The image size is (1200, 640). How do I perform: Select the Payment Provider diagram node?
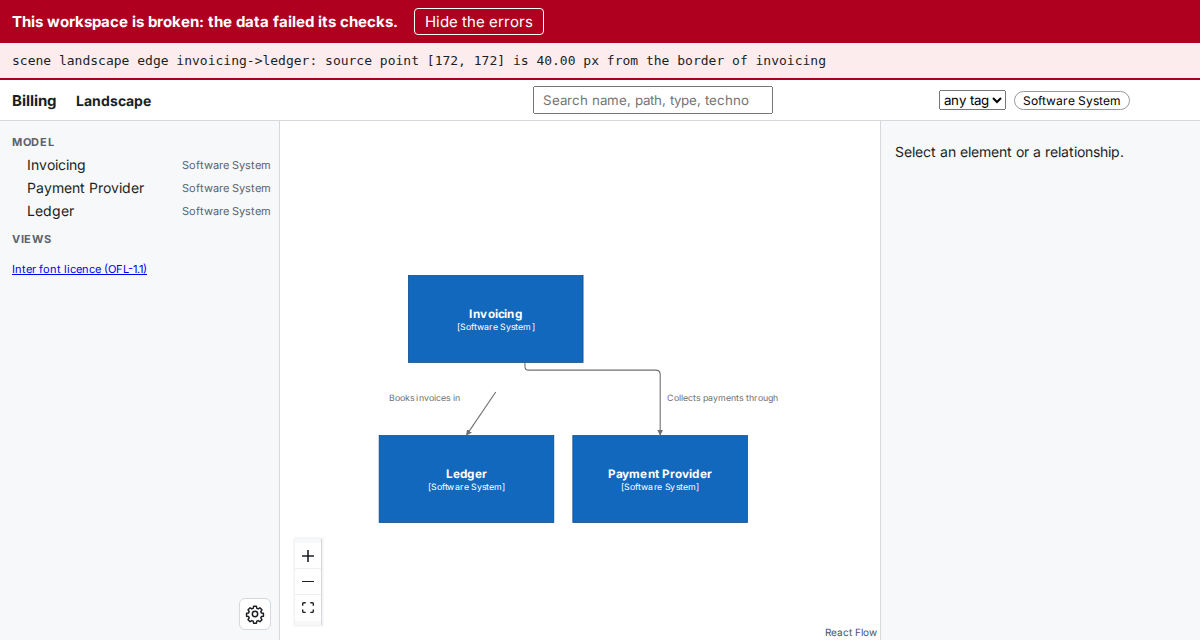[x=660, y=479]
